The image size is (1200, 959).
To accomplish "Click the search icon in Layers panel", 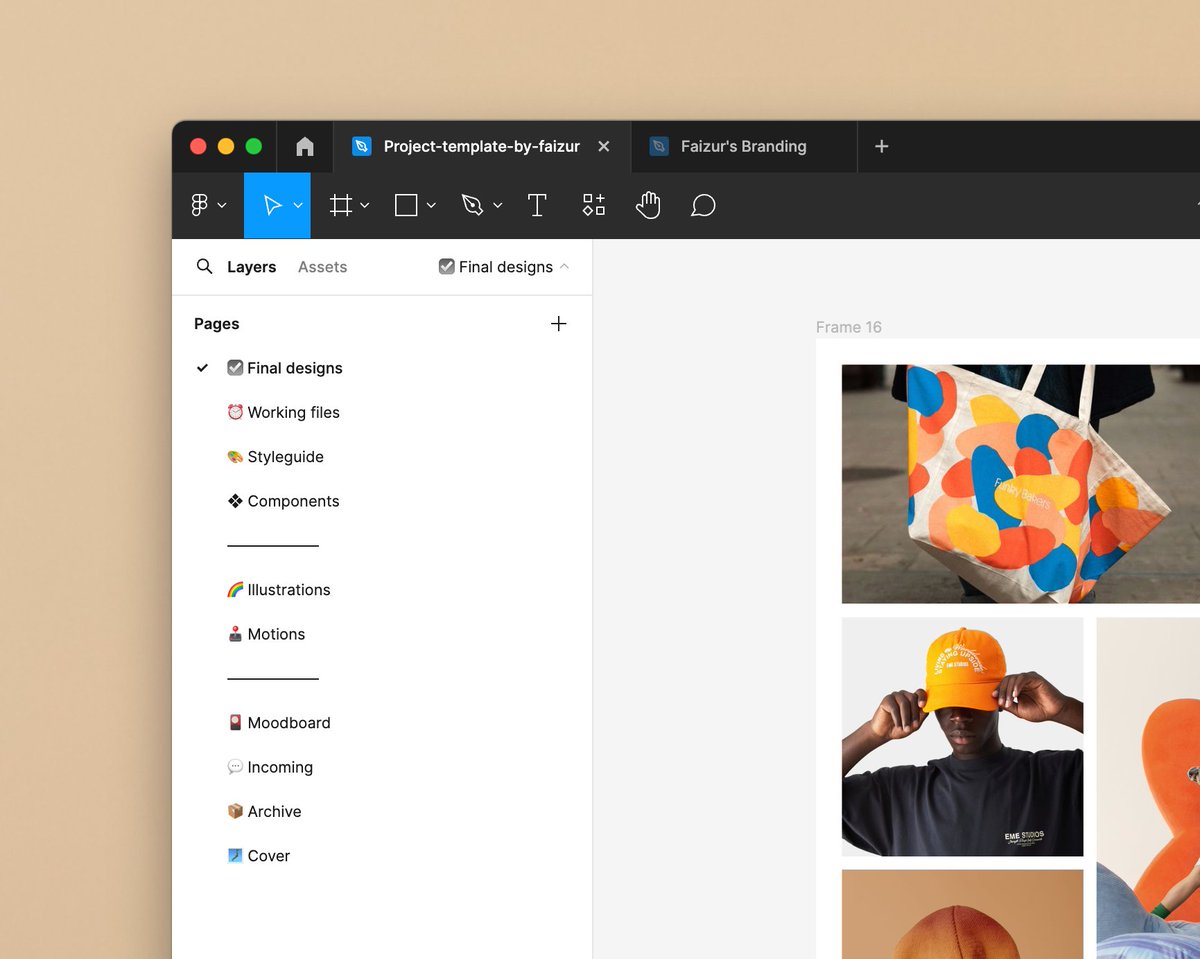I will point(204,266).
